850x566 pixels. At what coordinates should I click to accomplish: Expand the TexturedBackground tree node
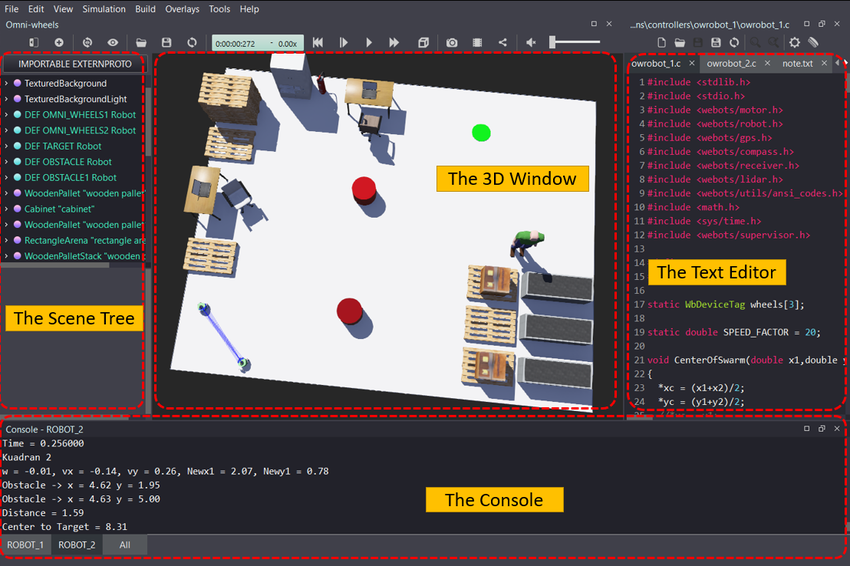coord(7,83)
